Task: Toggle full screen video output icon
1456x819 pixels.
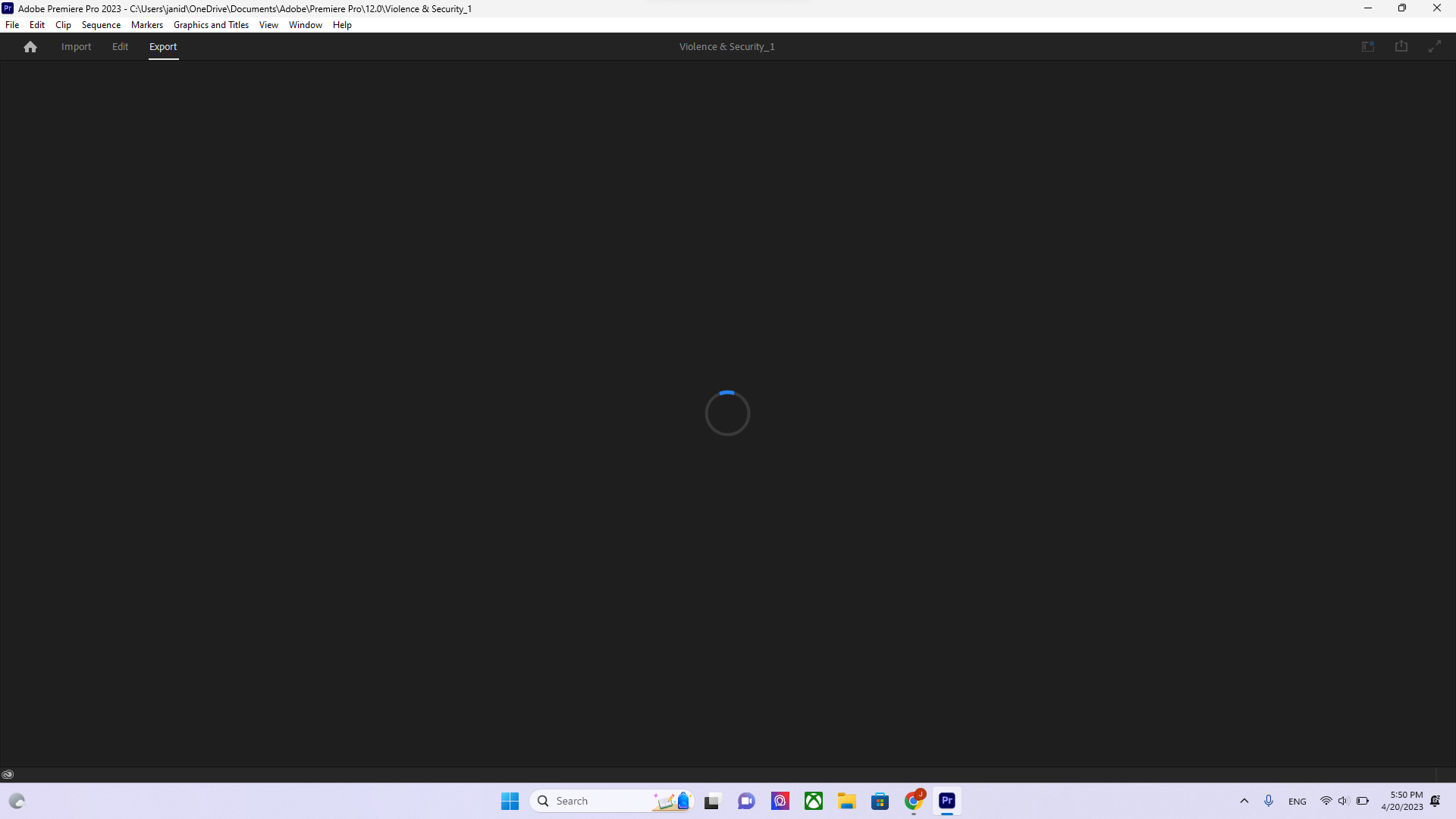Action: click(x=1435, y=47)
